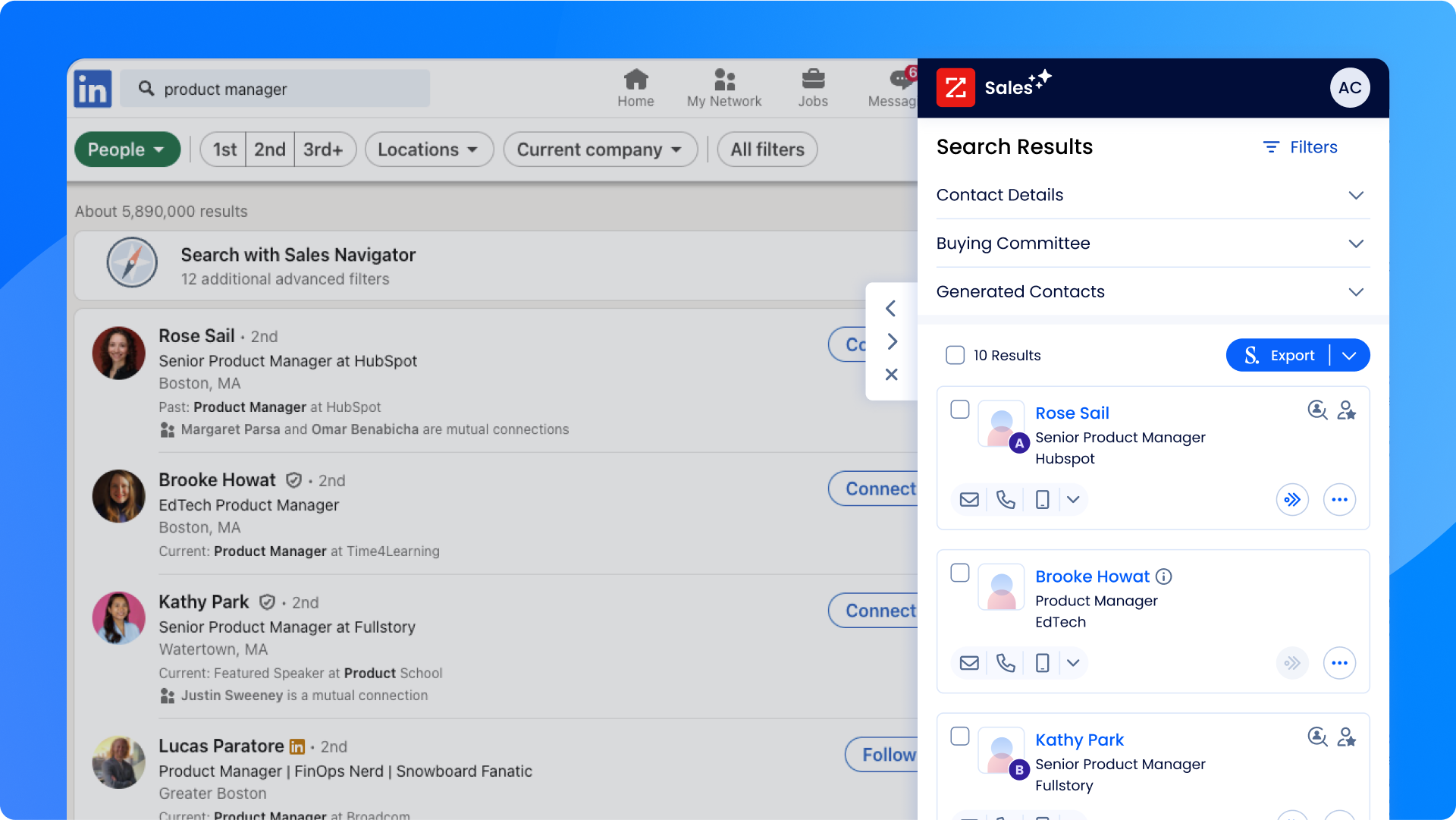Click phone icon on Brooke Howat card
Screen dimensions: 1456x820
1006,663
